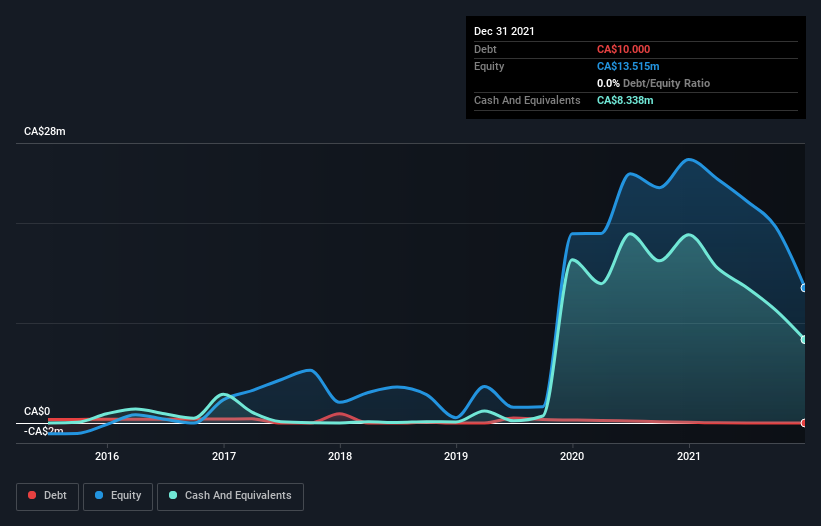Click the Equity end-point marker on chart

point(804,288)
